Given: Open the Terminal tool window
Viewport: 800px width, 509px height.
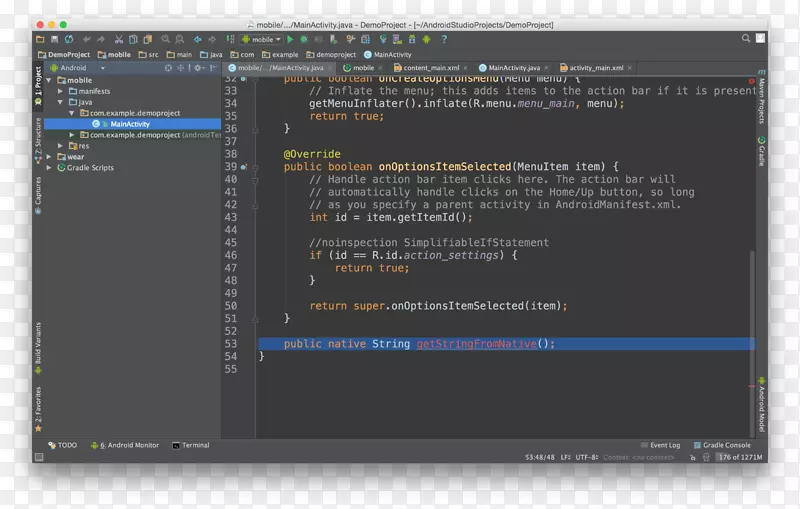Looking at the screenshot, I should tap(191, 445).
